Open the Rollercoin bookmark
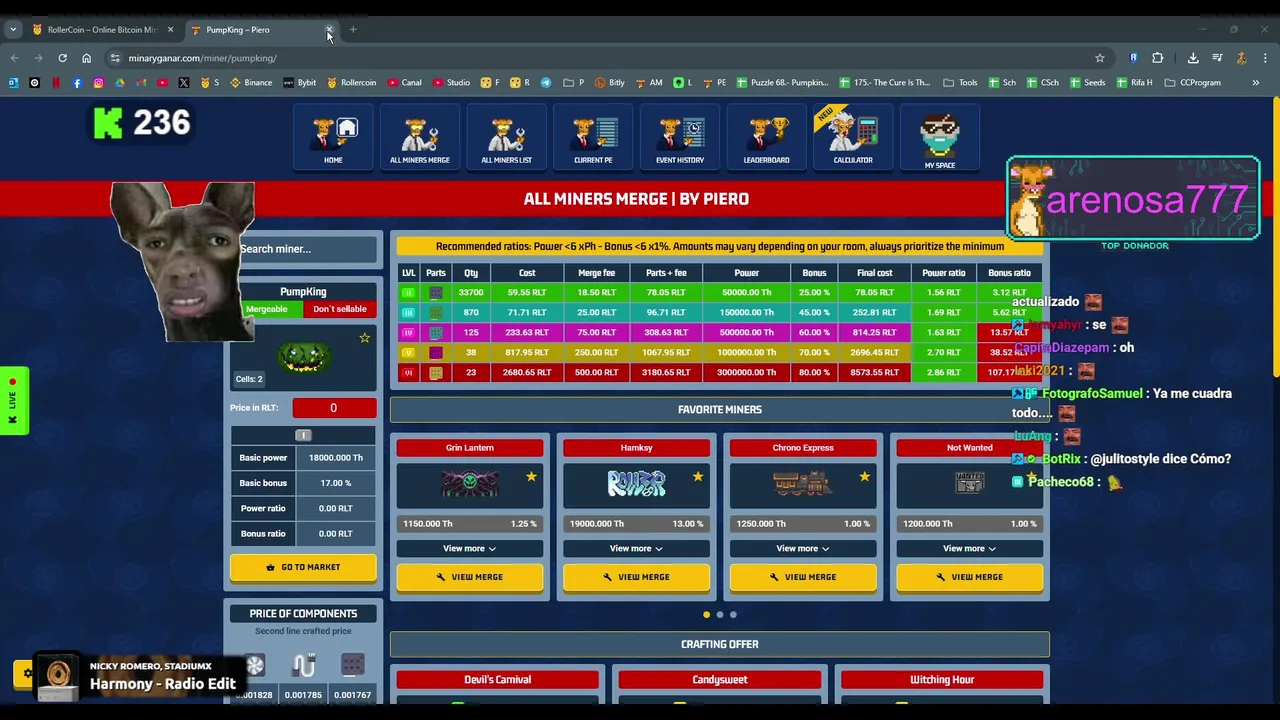Image resolution: width=1280 pixels, height=720 pixels. (x=350, y=83)
